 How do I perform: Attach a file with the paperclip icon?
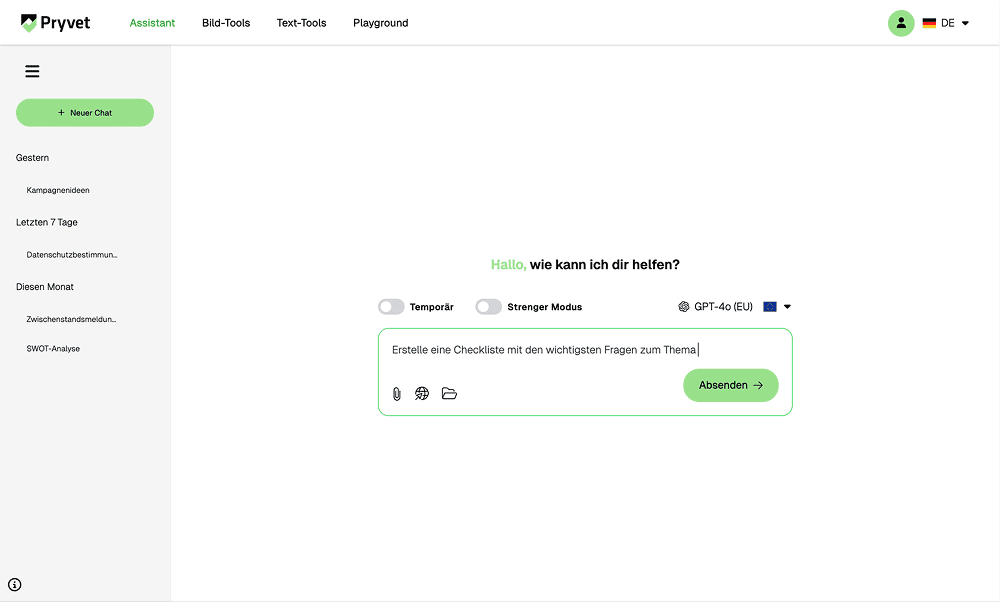coord(396,393)
